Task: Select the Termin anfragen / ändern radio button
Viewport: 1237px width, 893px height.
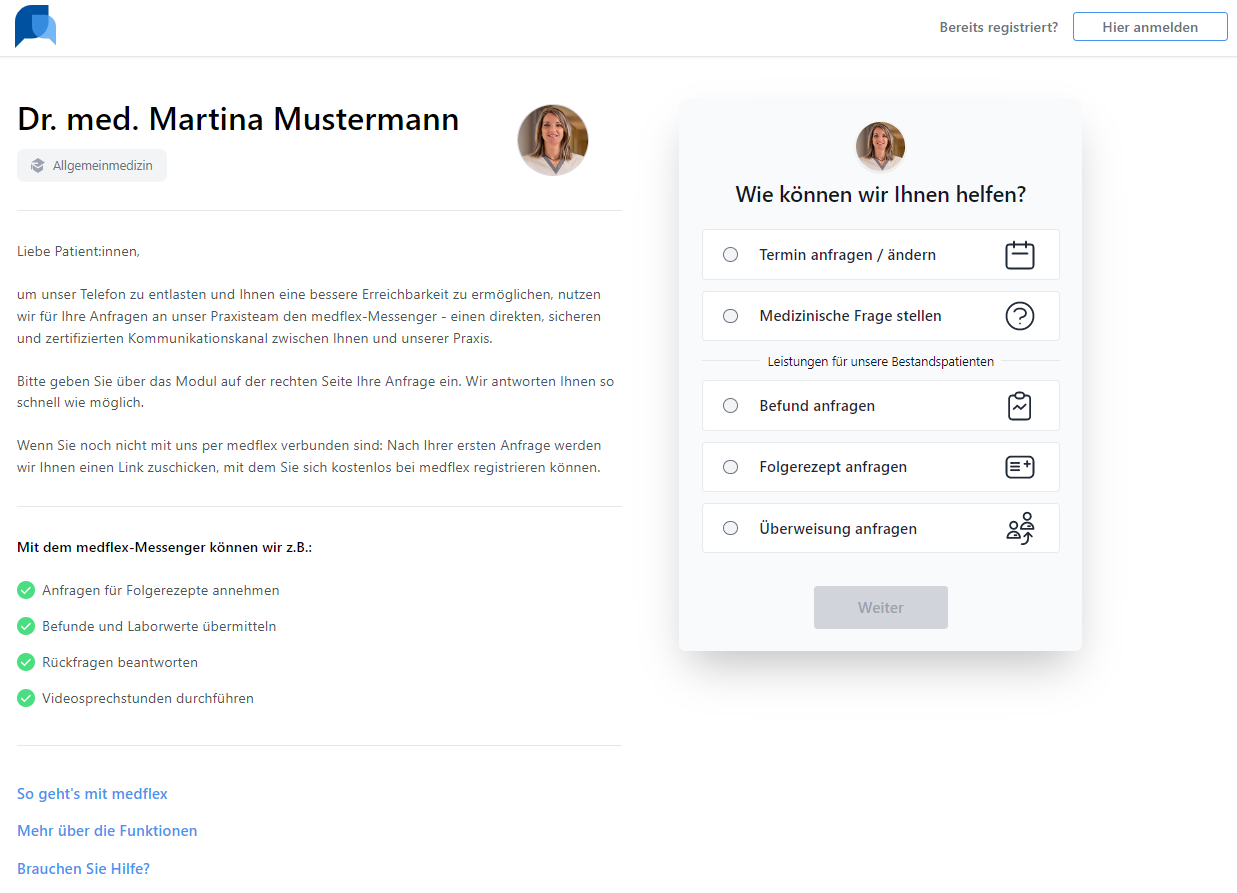Action: 730,255
